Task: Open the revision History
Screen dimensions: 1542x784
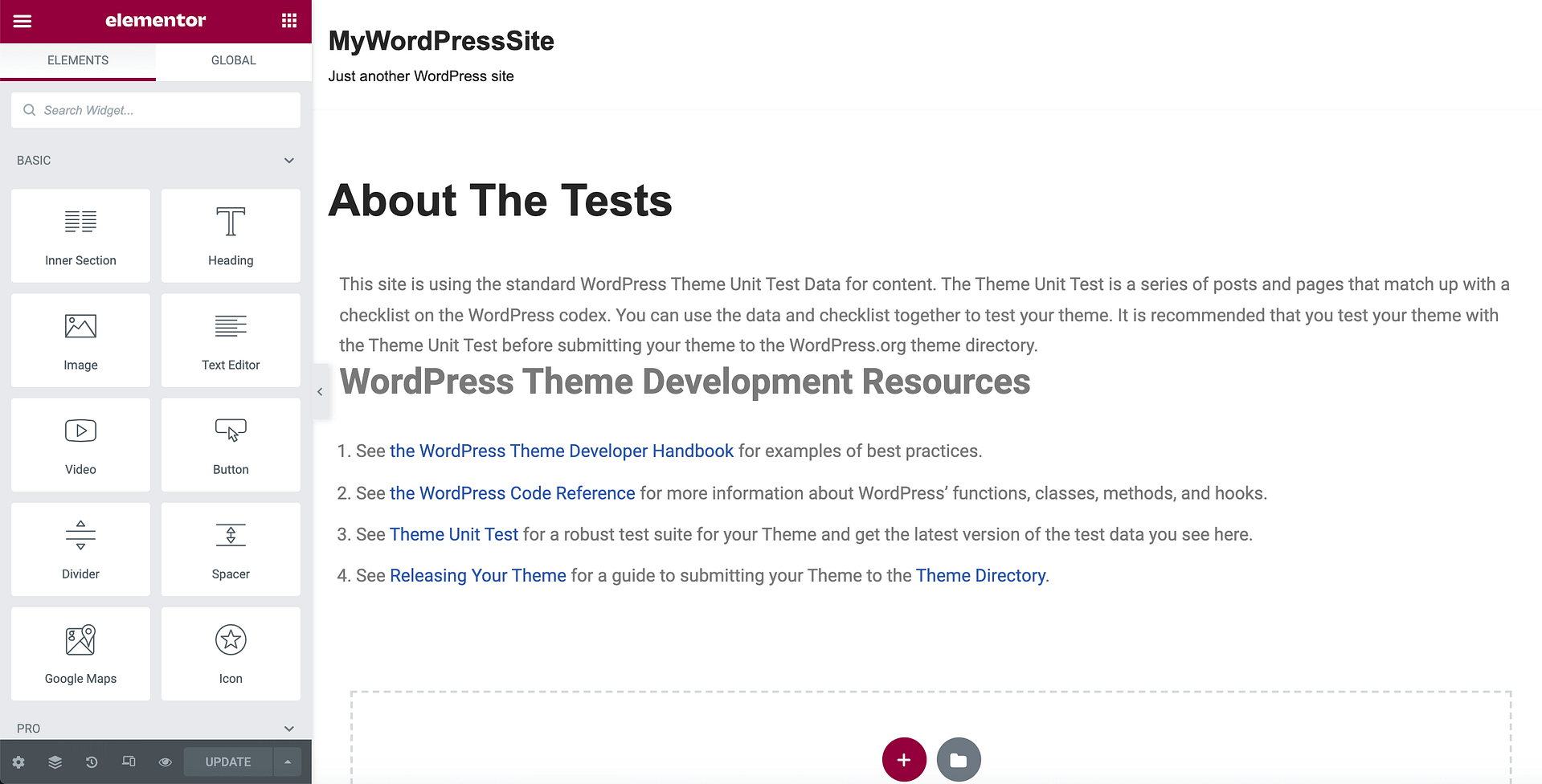Action: pyautogui.click(x=92, y=762)
